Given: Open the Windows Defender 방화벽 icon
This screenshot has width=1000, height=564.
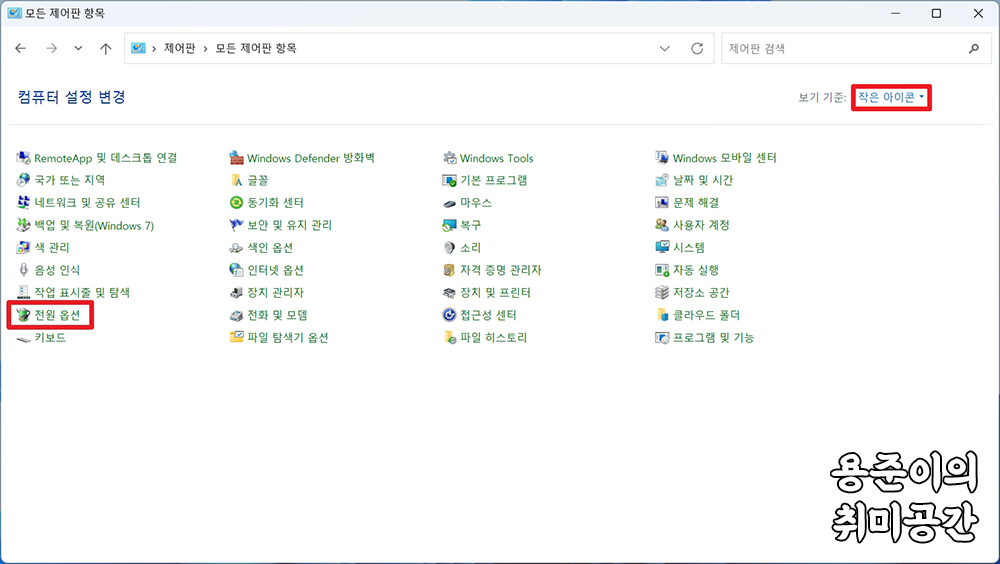Looking at the screenshot, I should pos(237,158).
